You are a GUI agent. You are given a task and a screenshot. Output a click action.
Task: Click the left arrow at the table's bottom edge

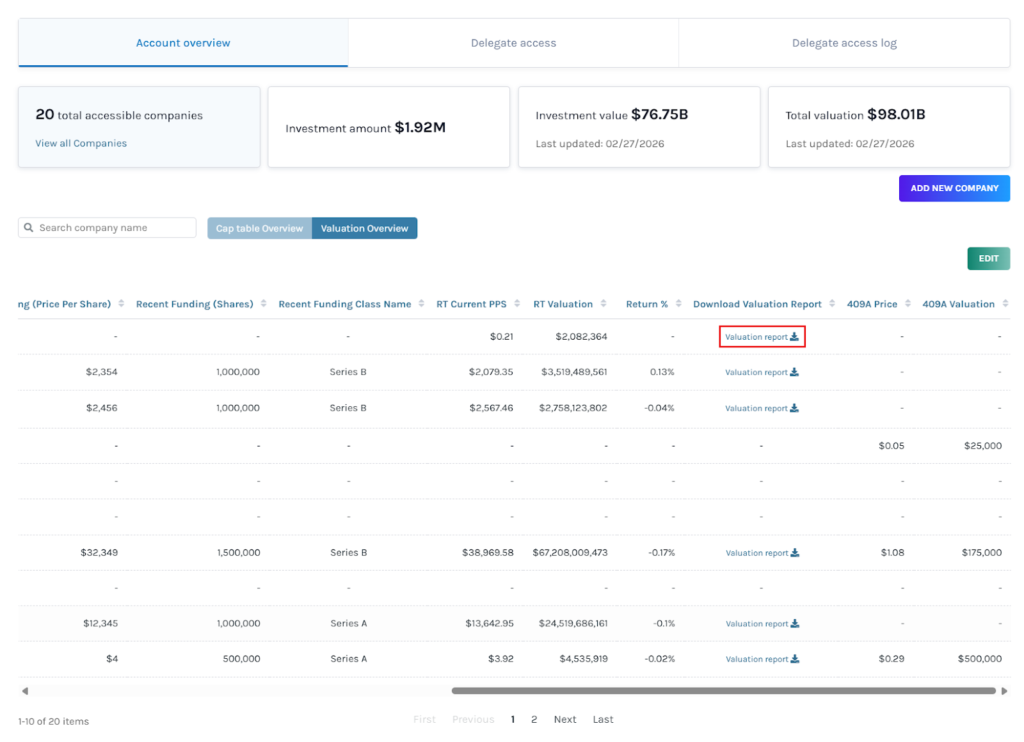tap(24, 690)
